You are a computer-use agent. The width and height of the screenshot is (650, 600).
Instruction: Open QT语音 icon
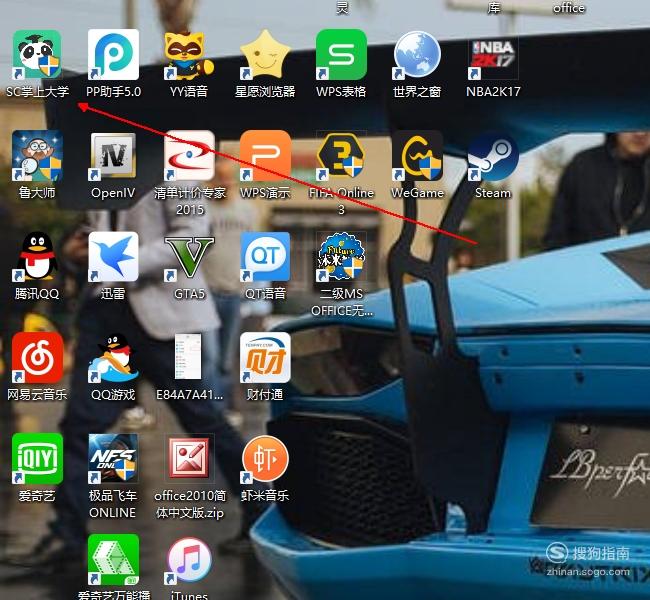265,257
